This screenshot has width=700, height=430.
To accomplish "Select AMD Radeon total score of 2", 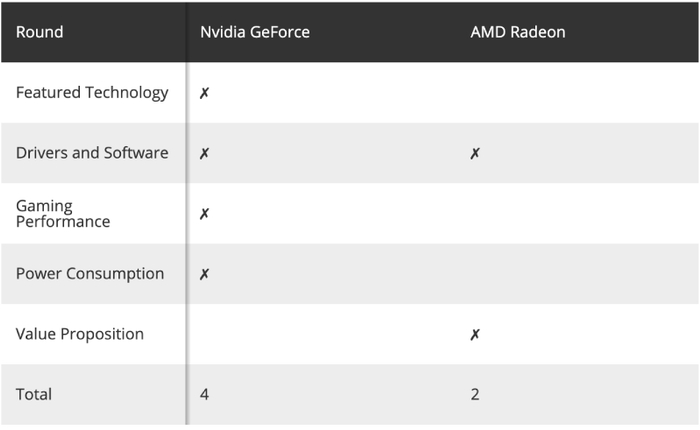I will tap(475, 394).
